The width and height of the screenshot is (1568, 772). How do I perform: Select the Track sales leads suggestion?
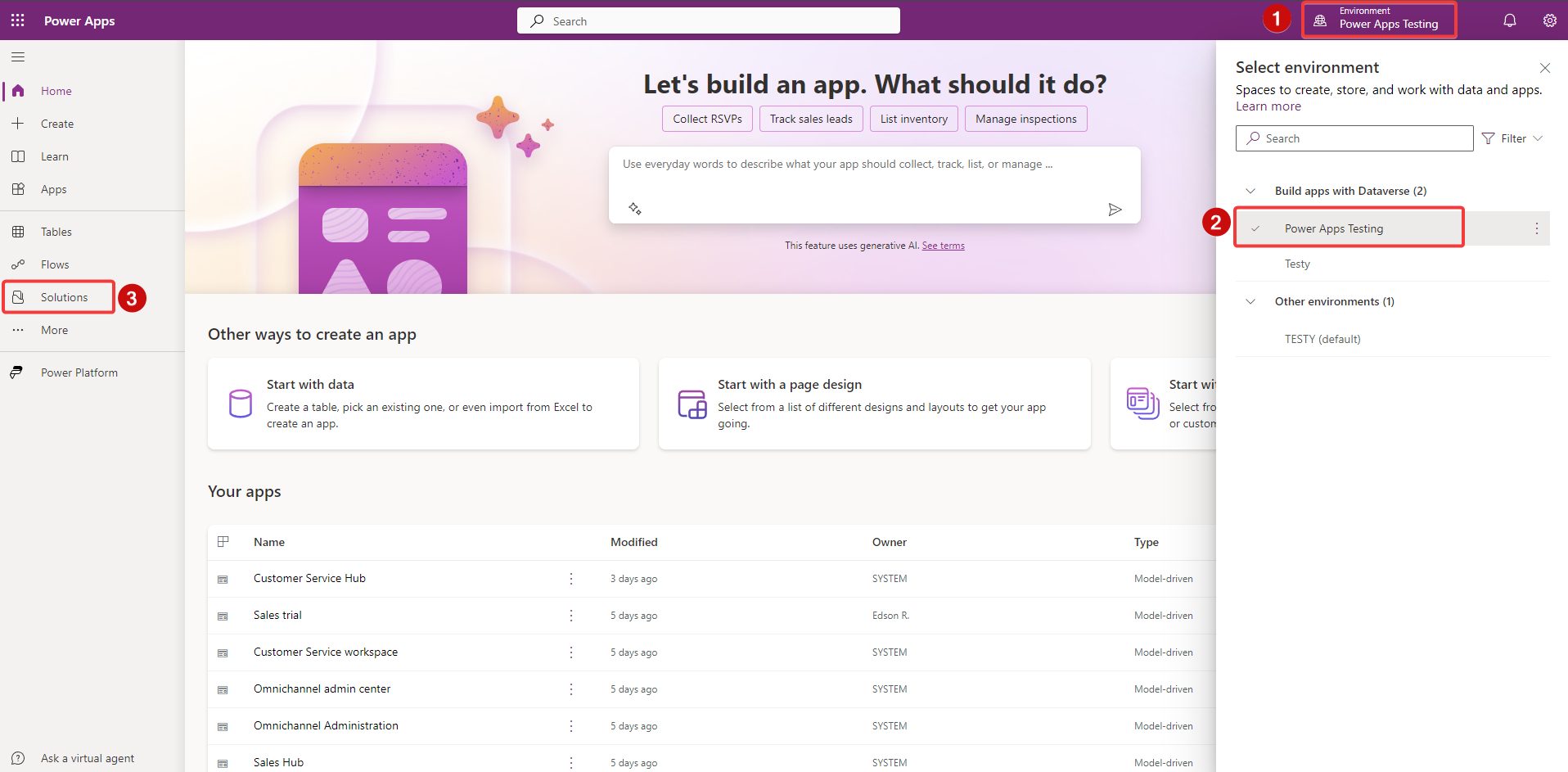811,119
